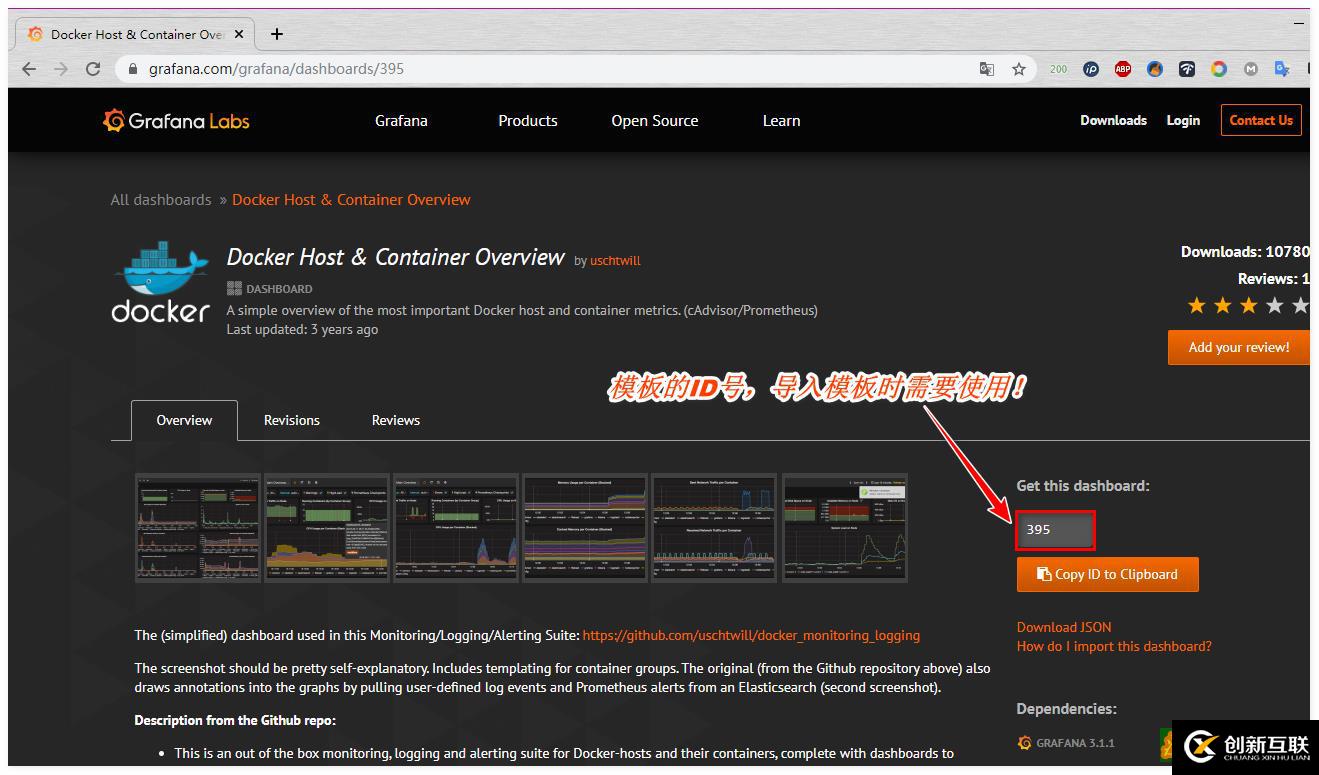Click the 'Dependencies:' heading
The height and width of the screenshot is (775, 1319).
point(1067,709)
